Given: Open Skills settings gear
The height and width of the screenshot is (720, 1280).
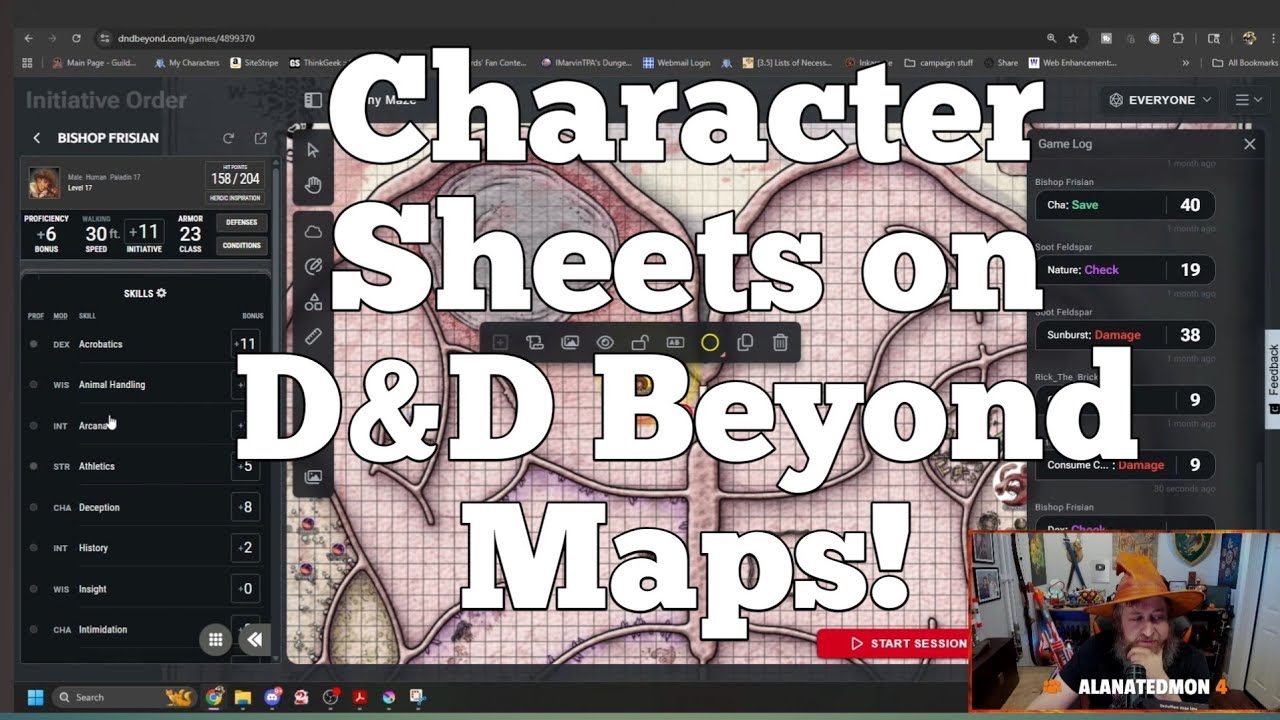Looking at the screenshot, I should click(161, 293).
